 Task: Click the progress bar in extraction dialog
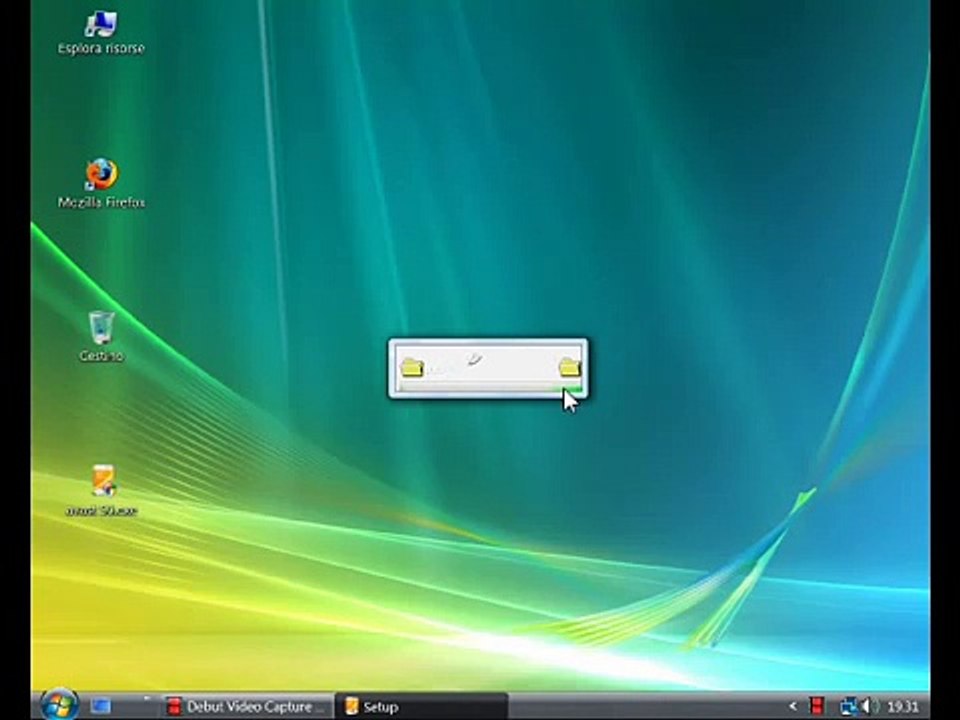click(489, 388)
